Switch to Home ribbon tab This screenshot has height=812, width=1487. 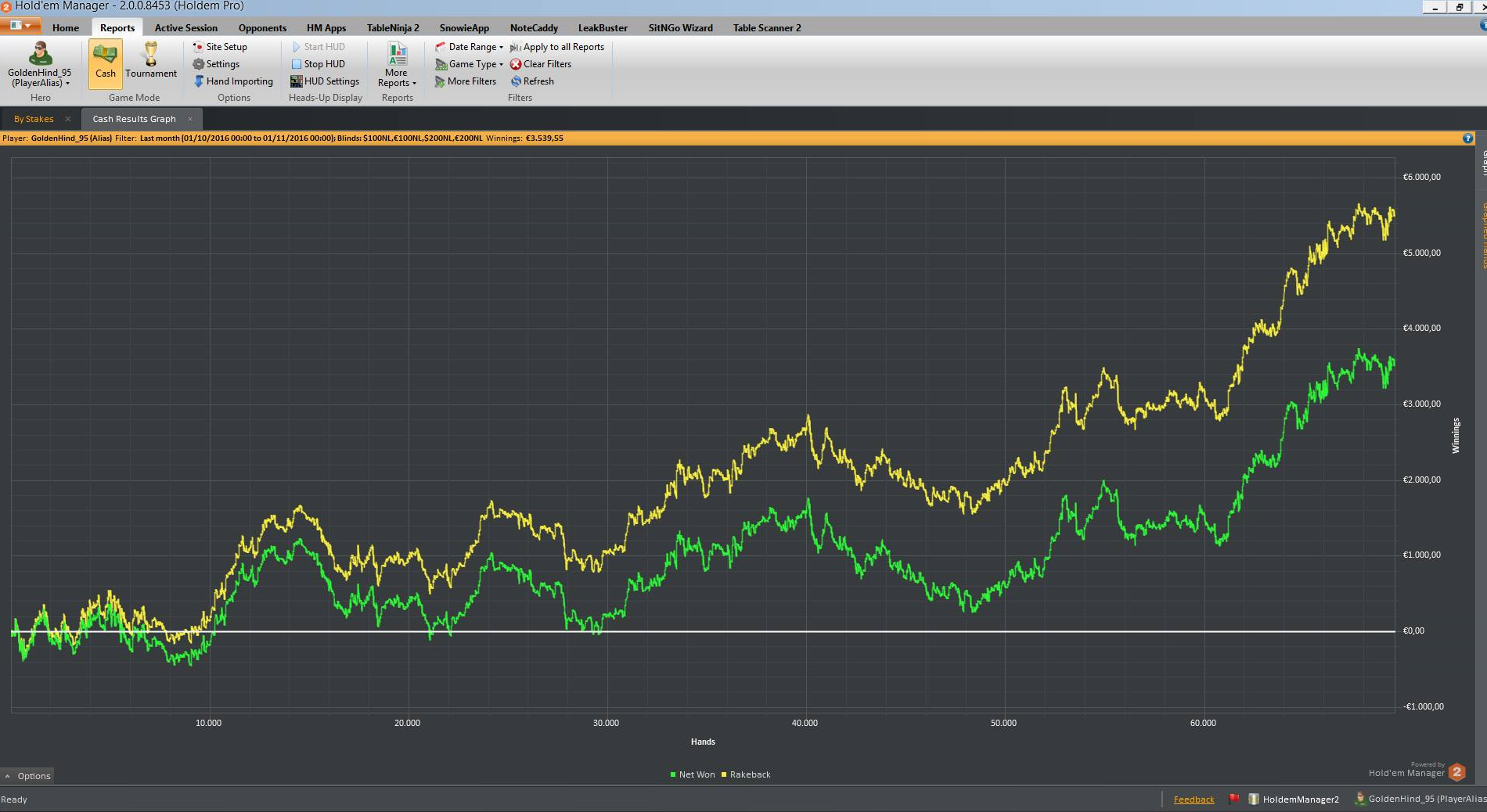[66, 28]
